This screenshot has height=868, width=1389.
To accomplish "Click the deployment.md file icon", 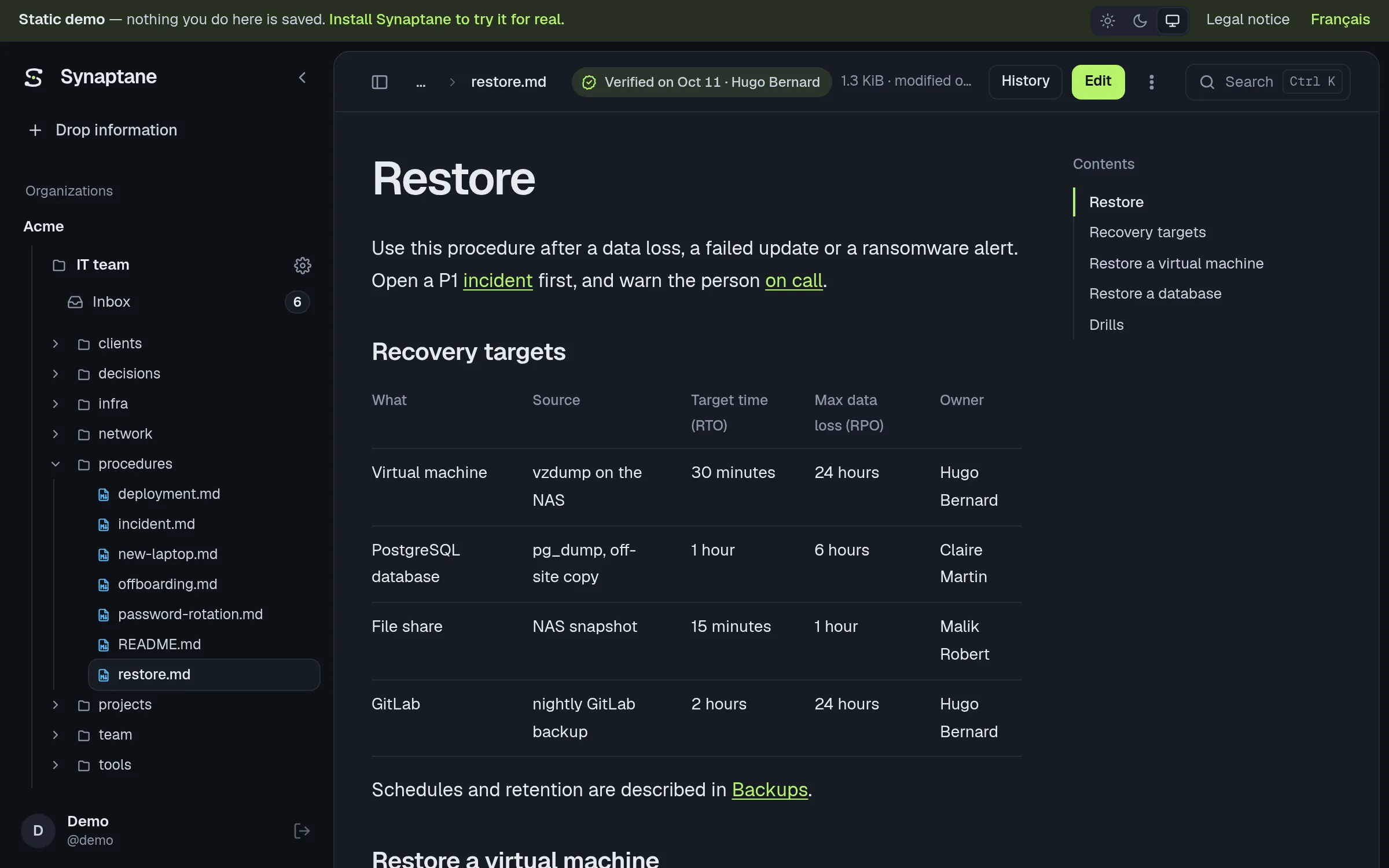I will coord(104,494).
